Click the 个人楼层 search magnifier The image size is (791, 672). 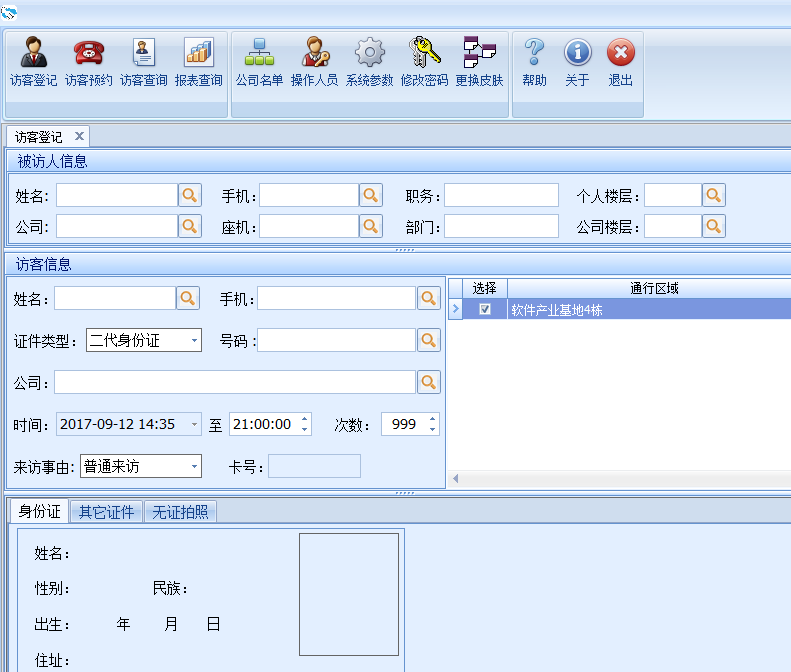pos(714,195)
